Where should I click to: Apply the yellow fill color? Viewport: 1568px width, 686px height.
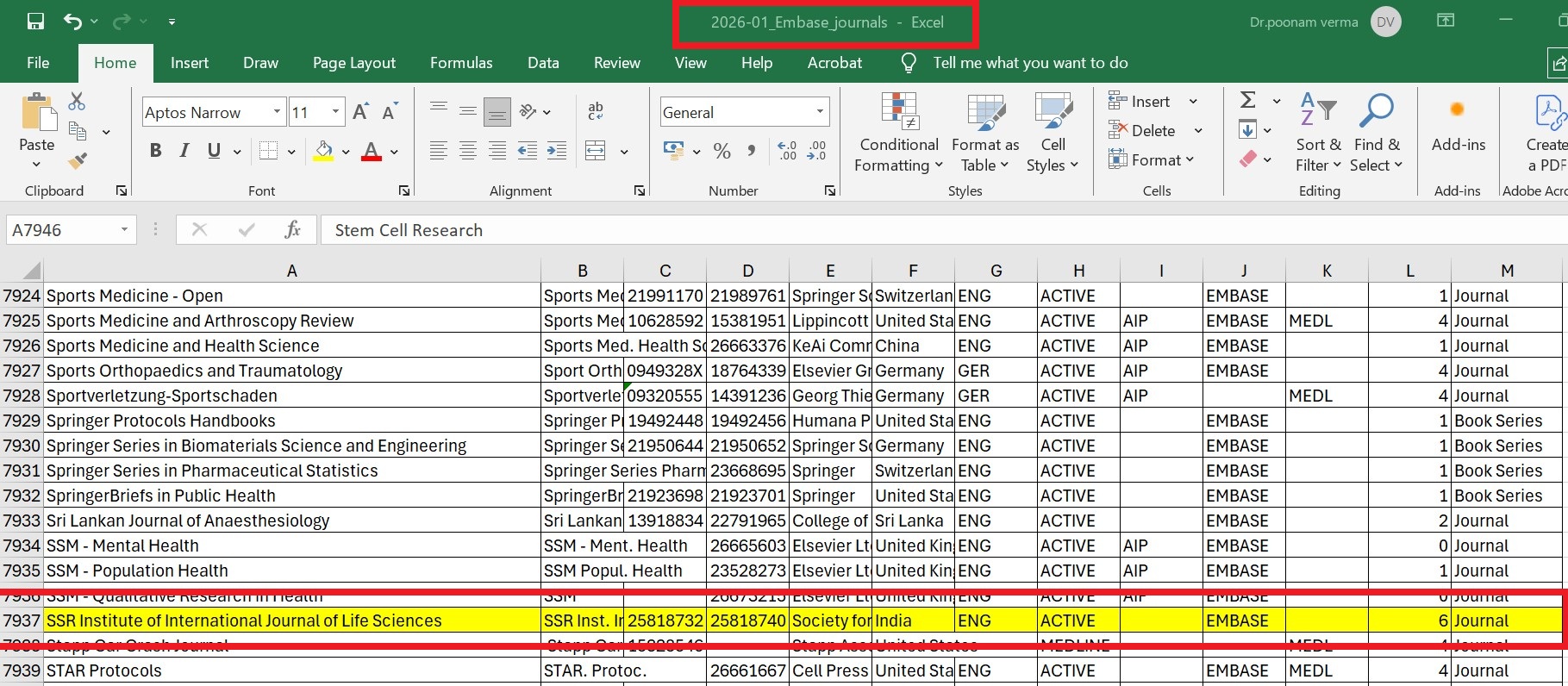tap(324, 152)
